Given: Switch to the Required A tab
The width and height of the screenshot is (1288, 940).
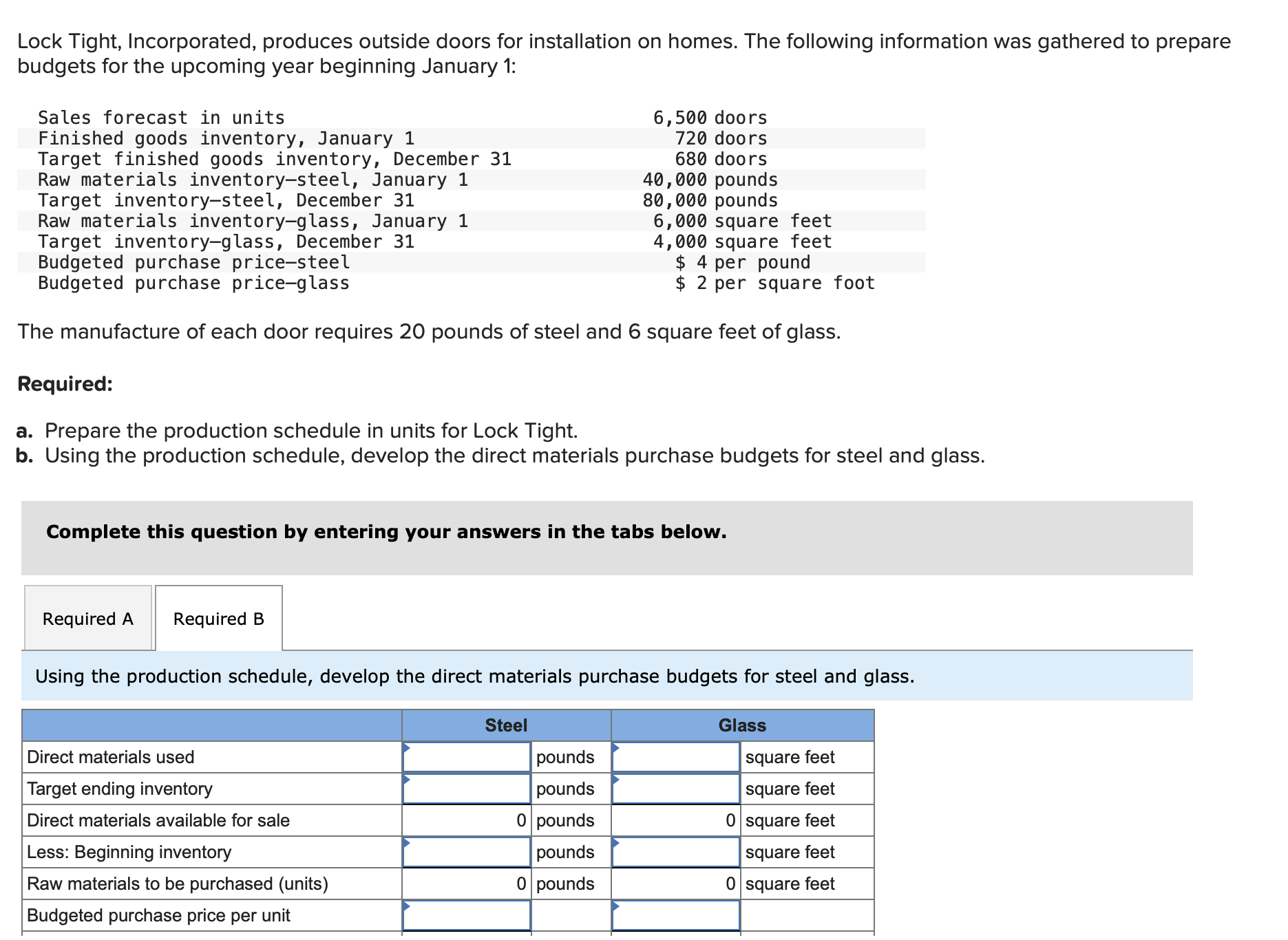Looking at the screenshot, I should pyautogui.click(x=88, y=618).
